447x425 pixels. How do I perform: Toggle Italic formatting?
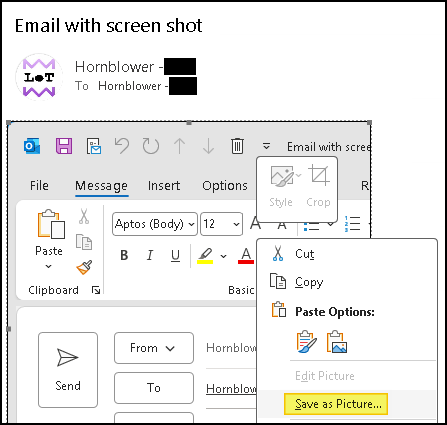click(150, 255)
